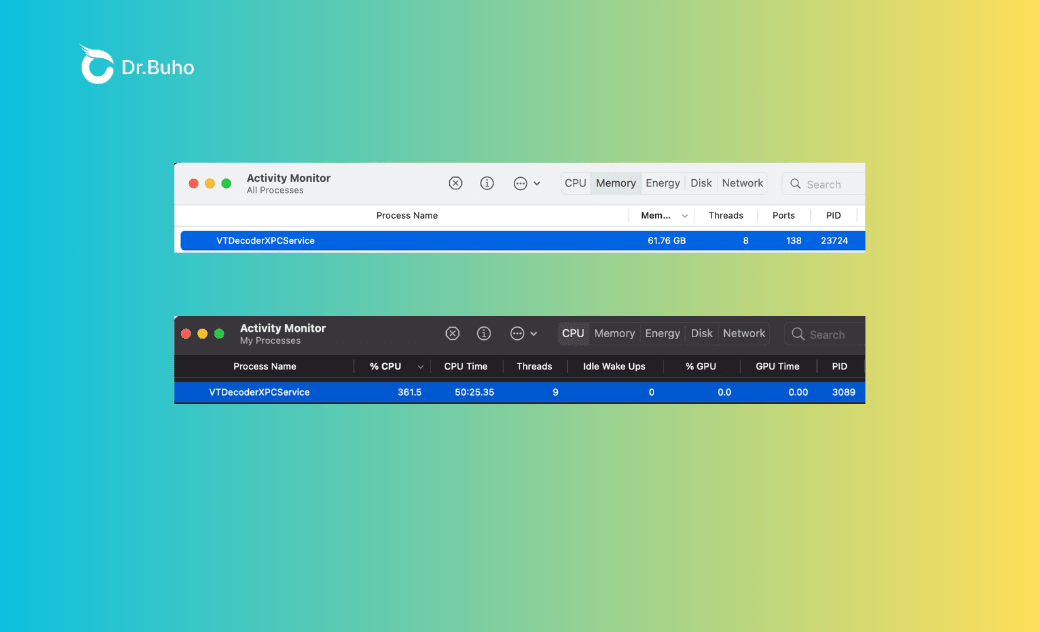This screenshot has height=632, width=1040.
Task: Switch to the Energy tab
Action: 662,183
